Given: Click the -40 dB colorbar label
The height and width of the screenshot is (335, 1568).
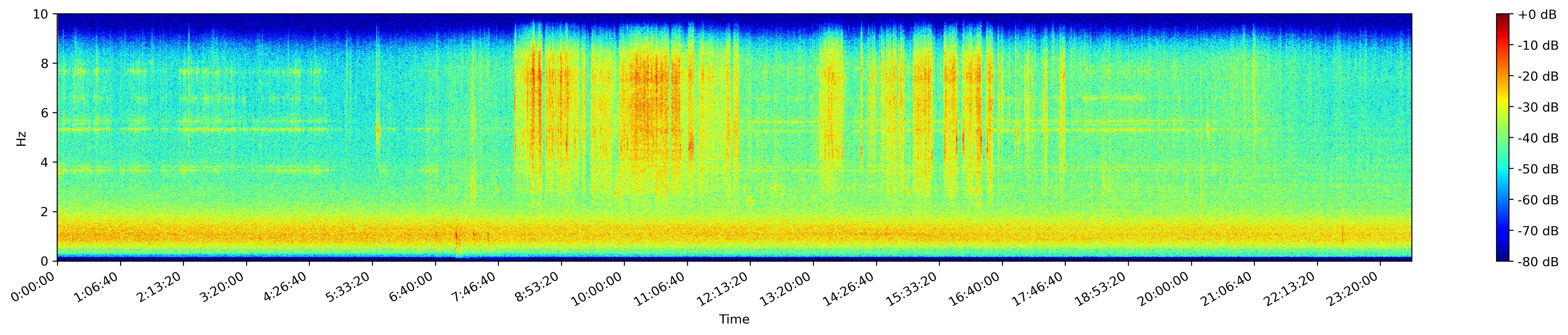Looking at the screenshot, I should [x=1538, y=139].
